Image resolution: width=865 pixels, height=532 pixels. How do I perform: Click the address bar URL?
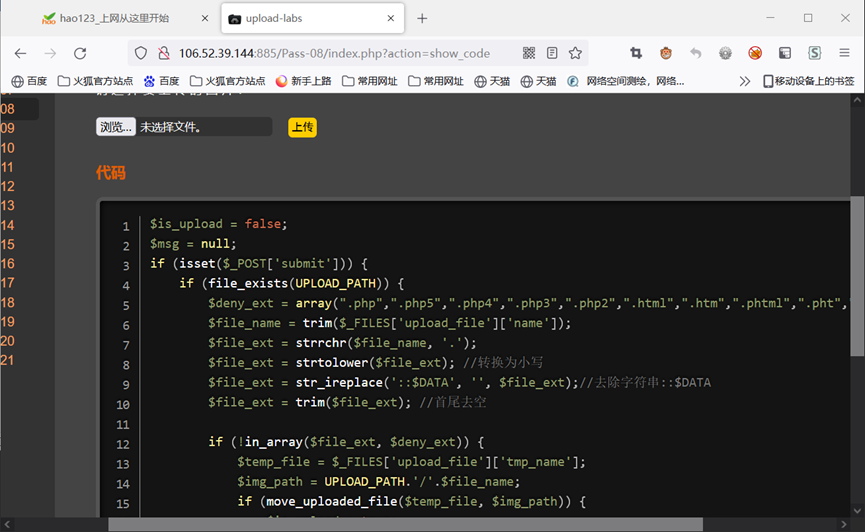[334, 53]
